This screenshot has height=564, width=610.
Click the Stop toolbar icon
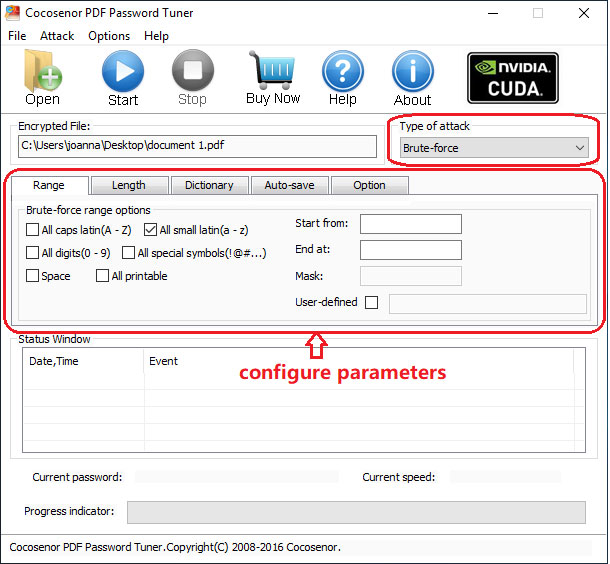point(193,70)
